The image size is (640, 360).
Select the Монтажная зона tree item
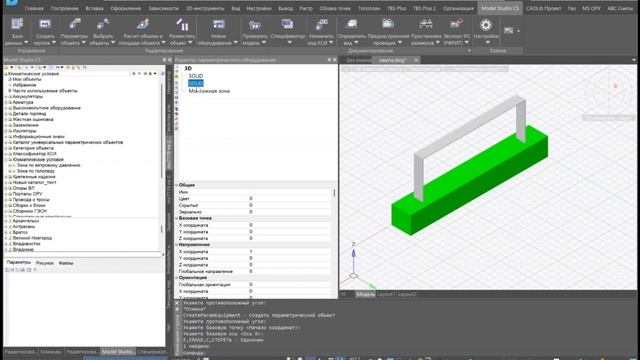209,91
